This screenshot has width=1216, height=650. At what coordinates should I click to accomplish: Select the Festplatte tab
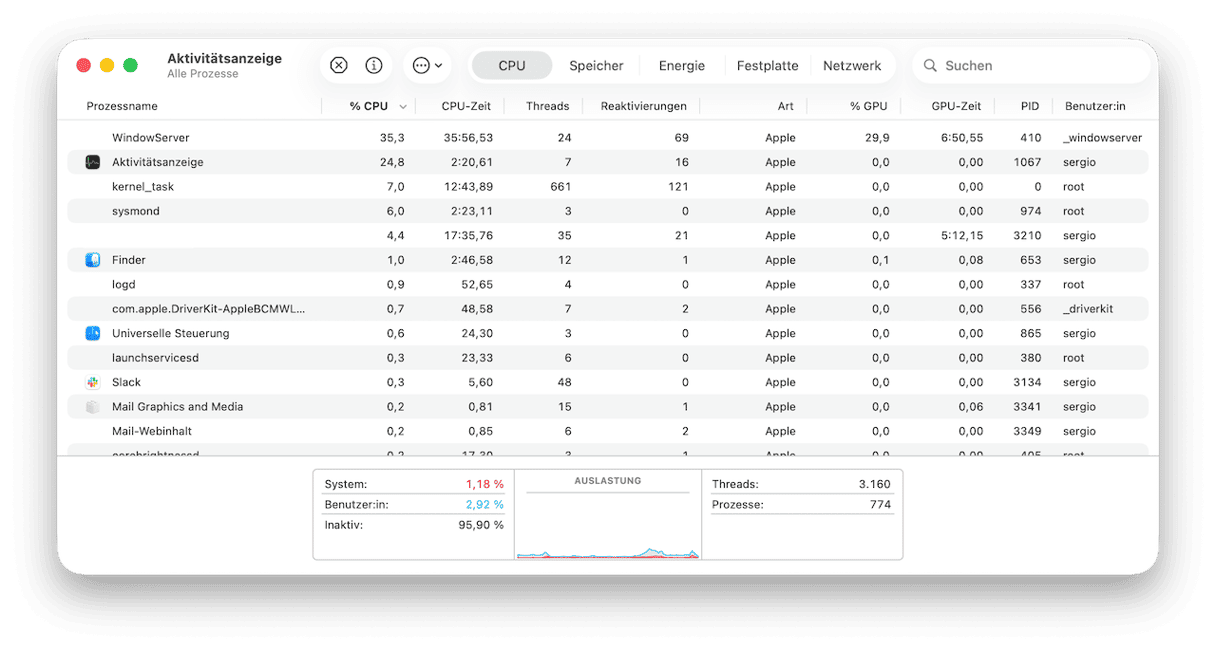pos(767,66)
